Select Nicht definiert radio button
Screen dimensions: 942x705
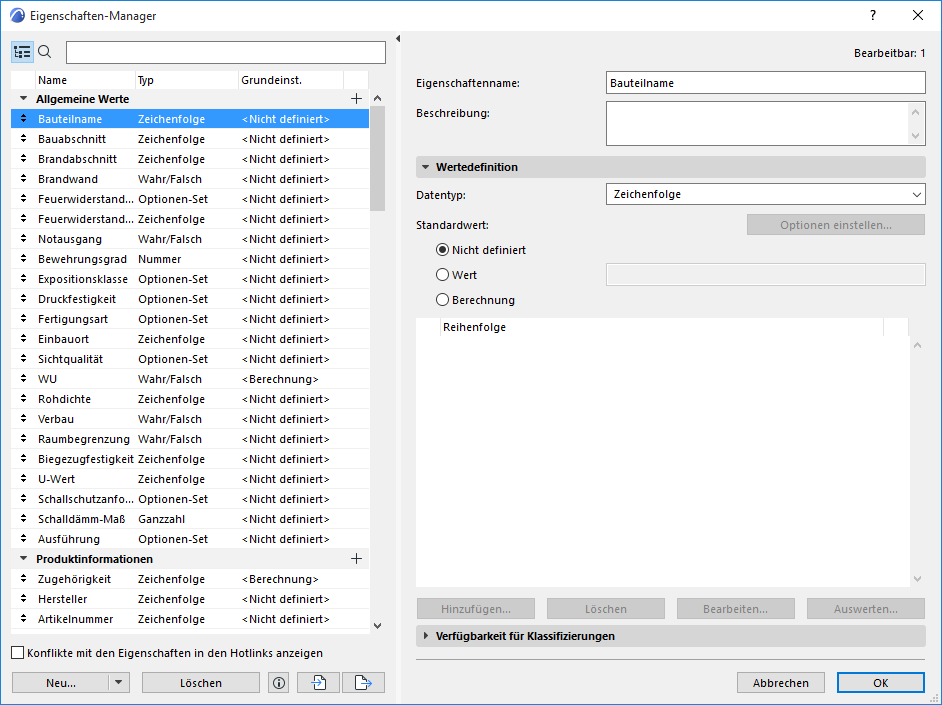(443, 250)
